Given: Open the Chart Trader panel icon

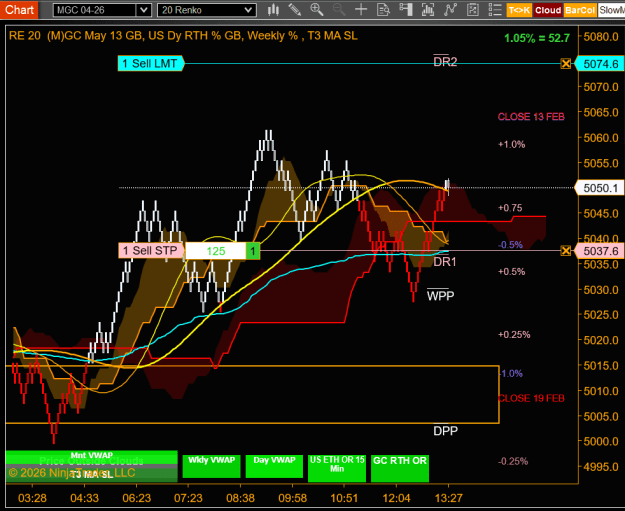Looking at the screenshot, I should (405, 10).
